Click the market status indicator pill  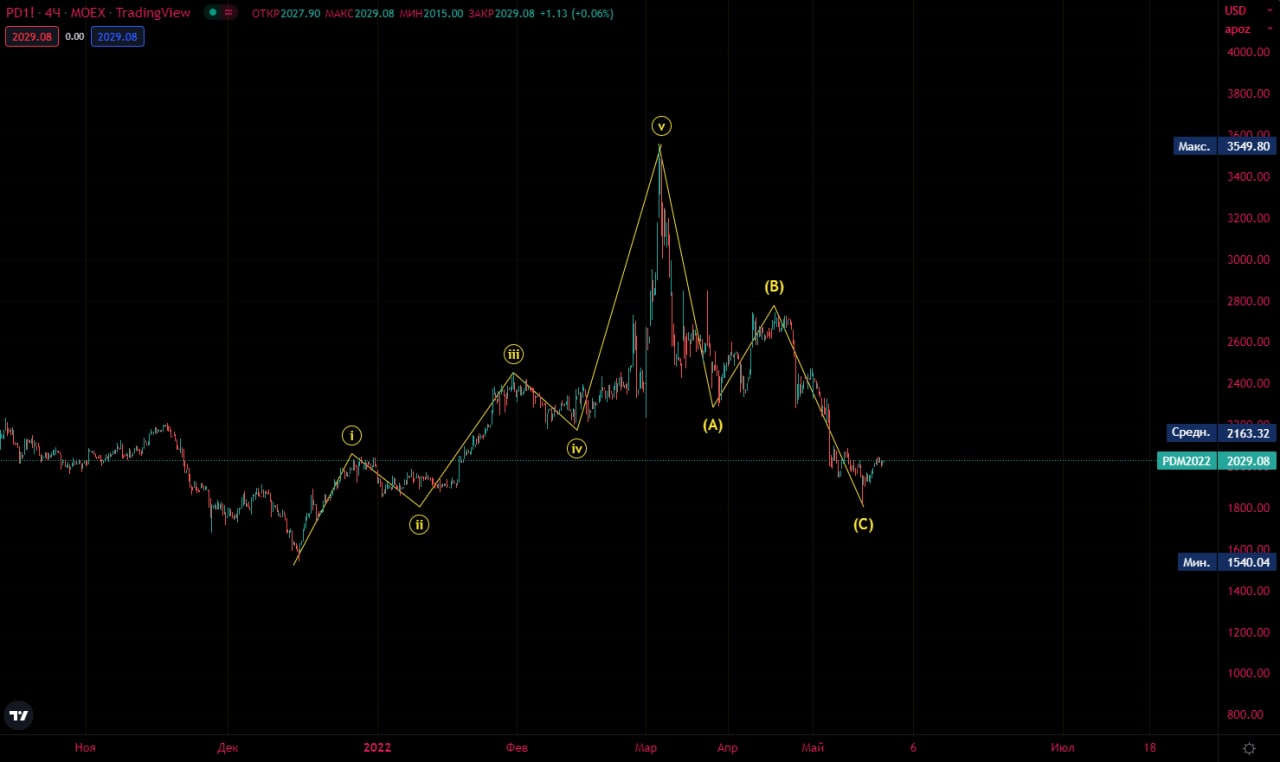point(220,13)
